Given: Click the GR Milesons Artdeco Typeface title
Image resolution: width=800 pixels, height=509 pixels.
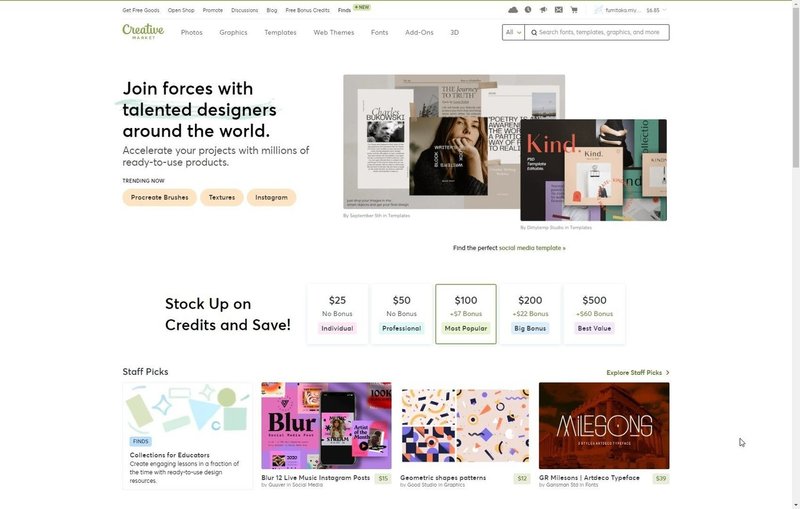Looking at the screenshot, I should (x=589, y=478).
